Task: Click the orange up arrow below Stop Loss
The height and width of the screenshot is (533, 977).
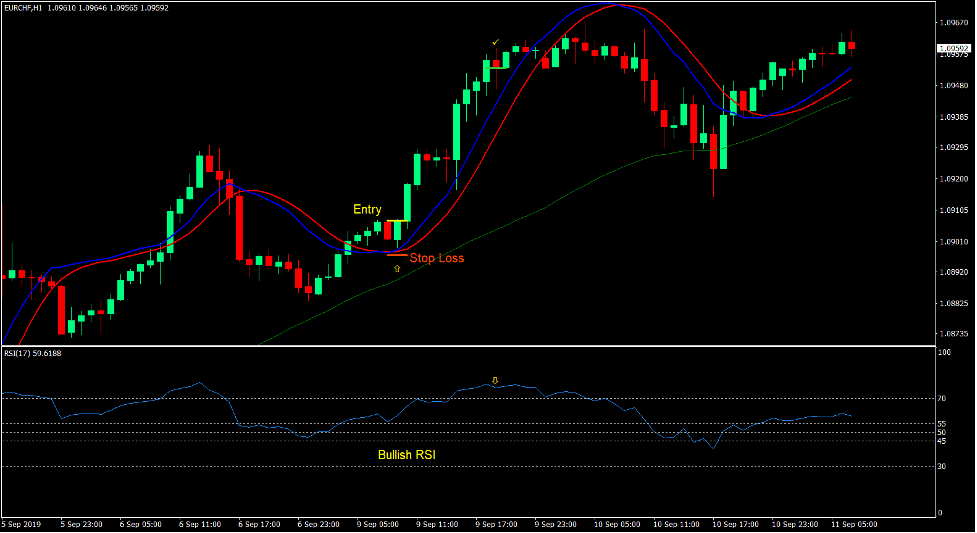Action: (x=397, y=268)
